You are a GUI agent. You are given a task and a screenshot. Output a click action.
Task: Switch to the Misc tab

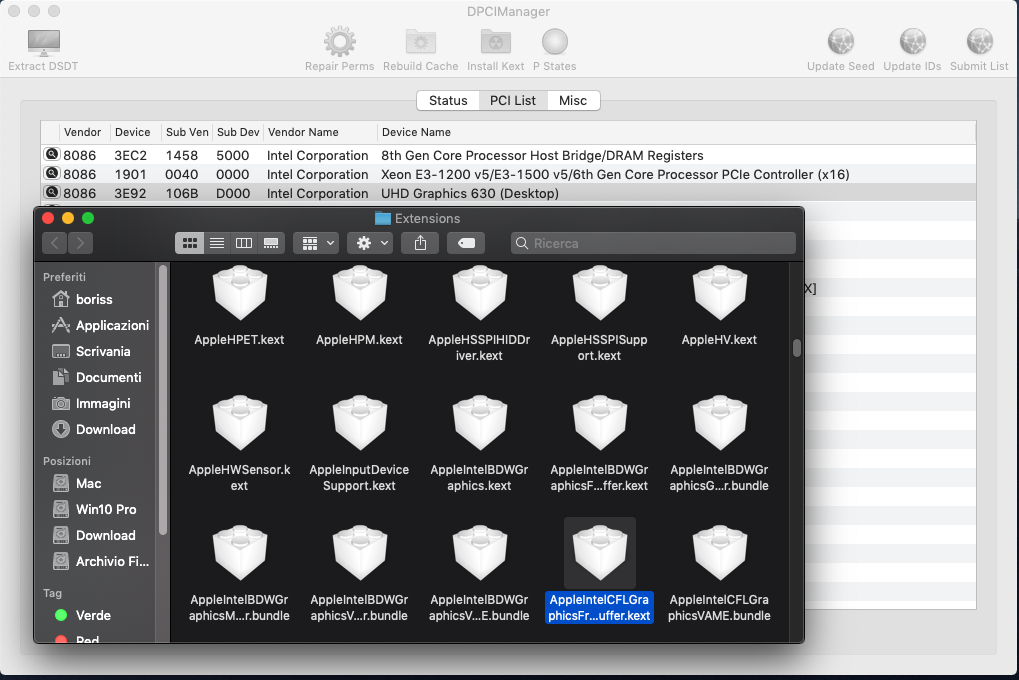[x=573, y=101]
